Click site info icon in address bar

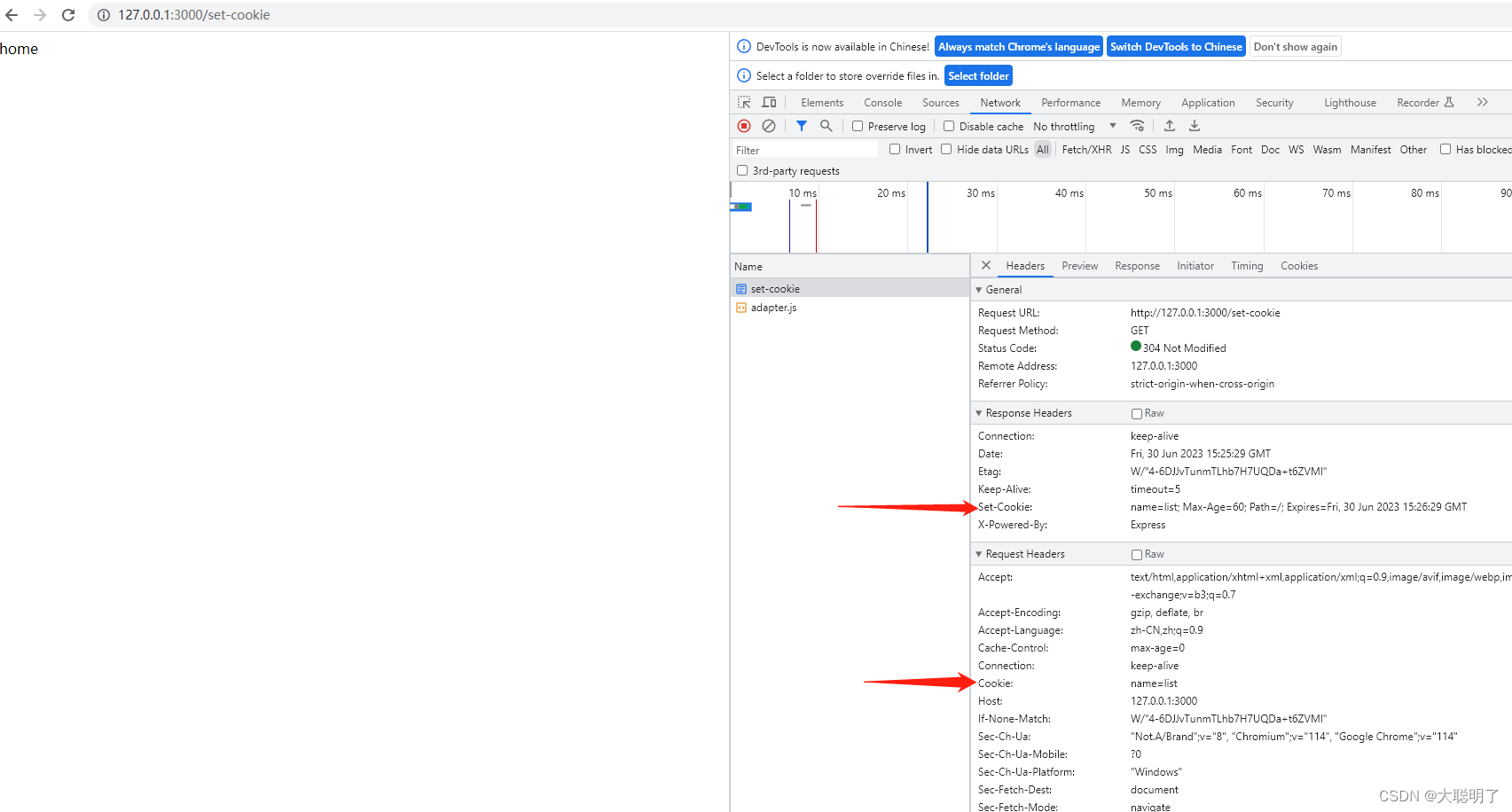(x=104, y=15)
